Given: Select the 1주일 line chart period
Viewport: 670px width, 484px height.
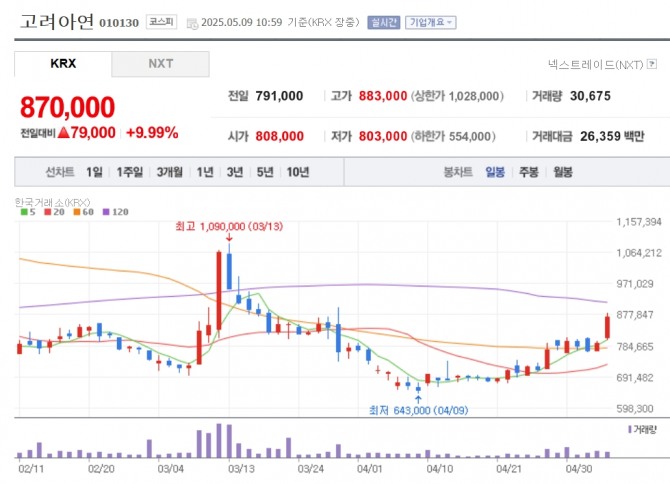Looking at the screenshot, I should (x=130, y=172).
